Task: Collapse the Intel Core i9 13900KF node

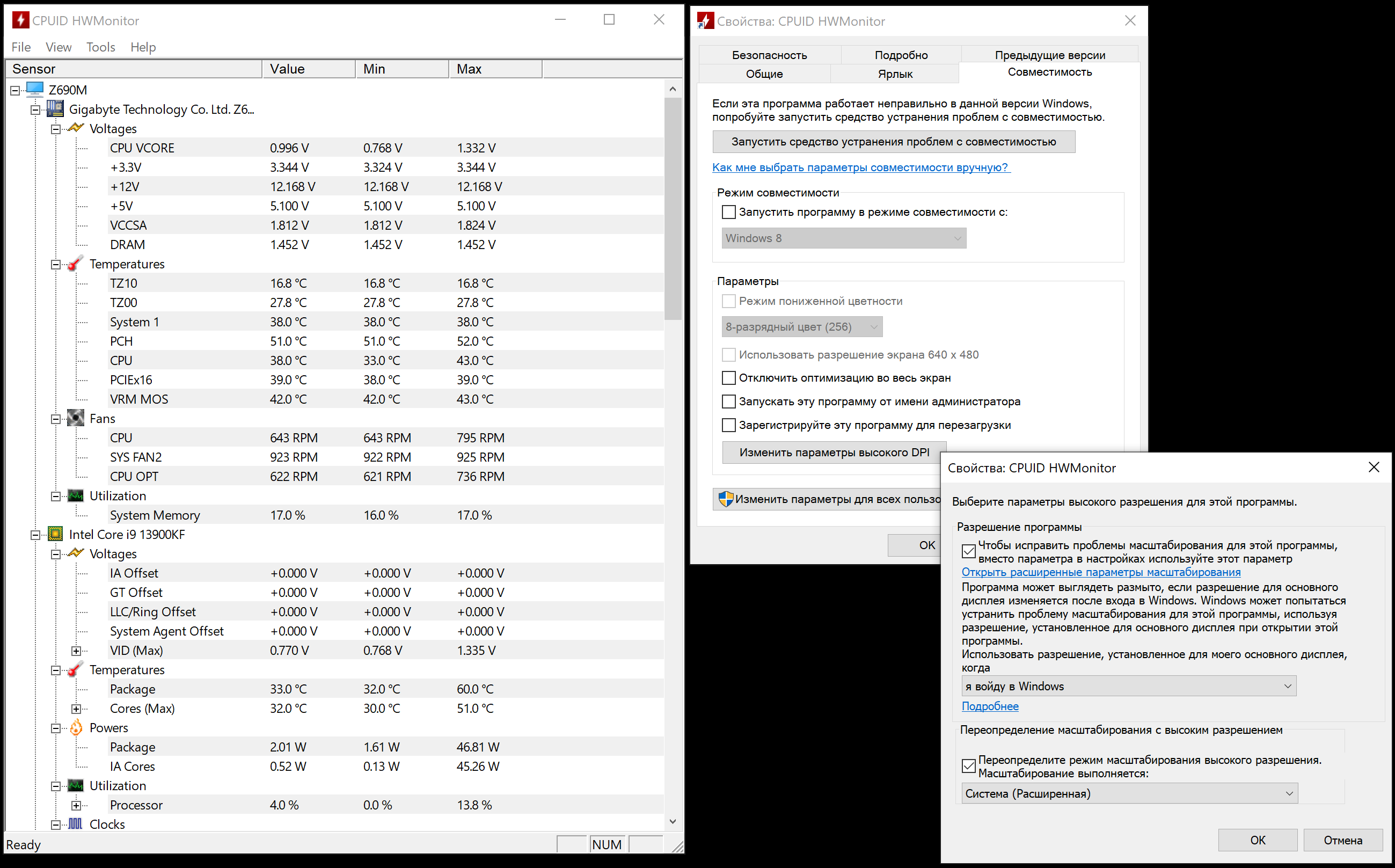Action: [x=35, y=535]
